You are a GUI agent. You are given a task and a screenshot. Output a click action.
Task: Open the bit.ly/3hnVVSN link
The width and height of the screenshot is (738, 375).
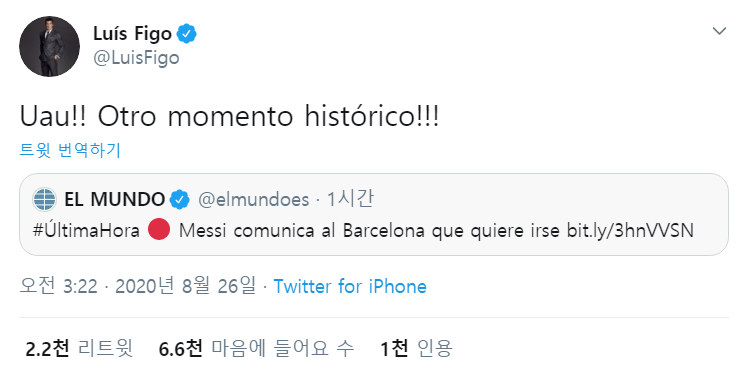(630, 231)
